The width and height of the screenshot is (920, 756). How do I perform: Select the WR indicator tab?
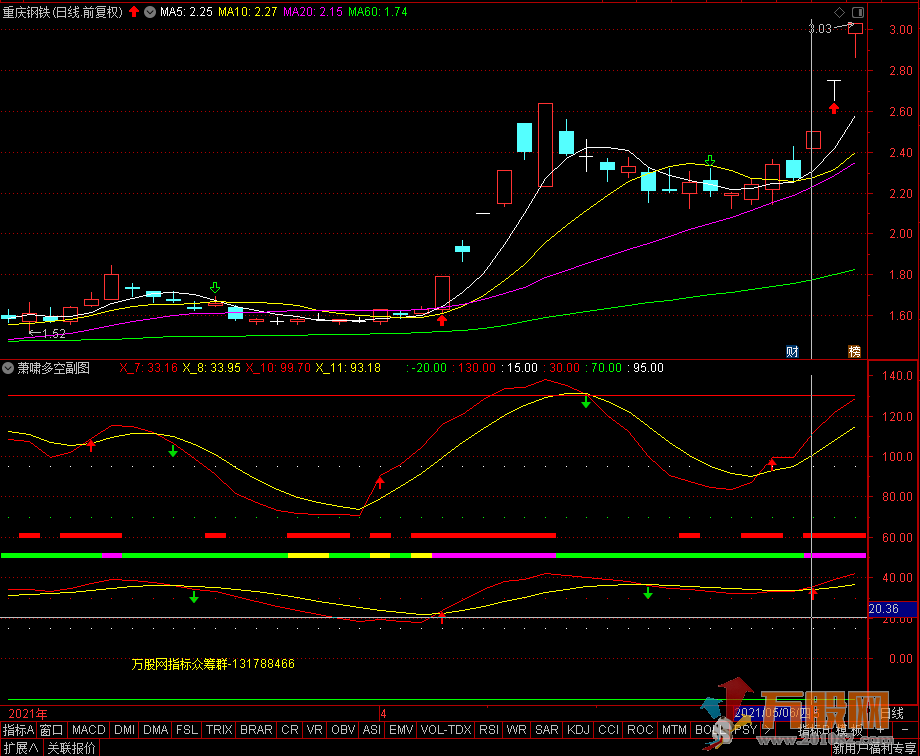pyautogui.click(x=516, y=730)
